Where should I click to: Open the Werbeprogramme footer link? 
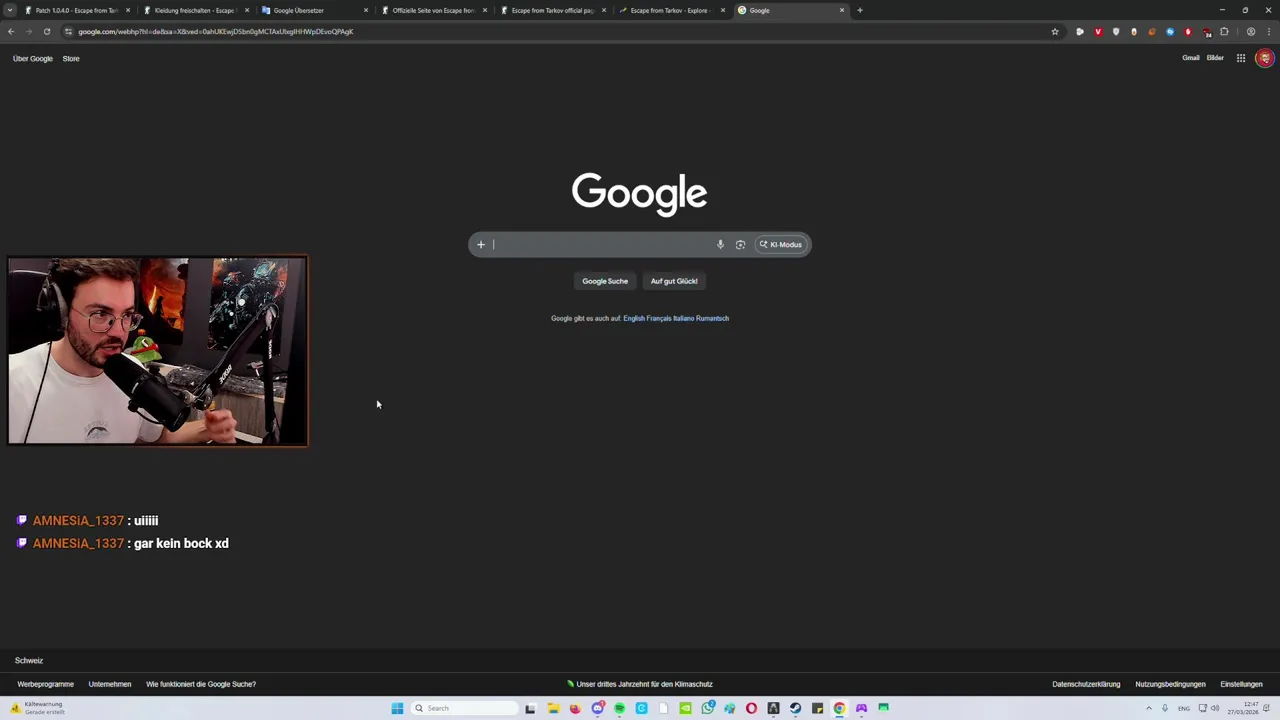[45, 684]
